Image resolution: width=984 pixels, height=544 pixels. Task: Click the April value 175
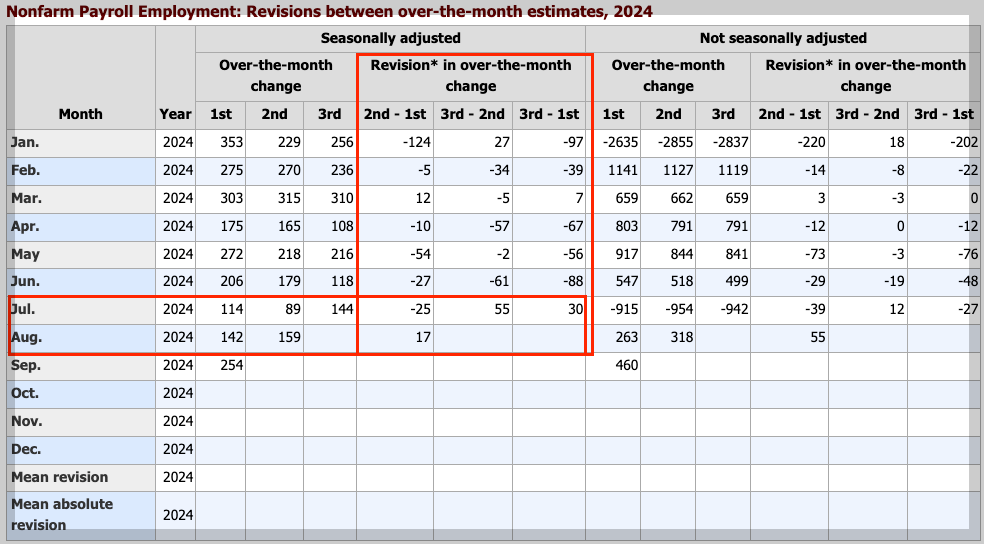point(232,226)
